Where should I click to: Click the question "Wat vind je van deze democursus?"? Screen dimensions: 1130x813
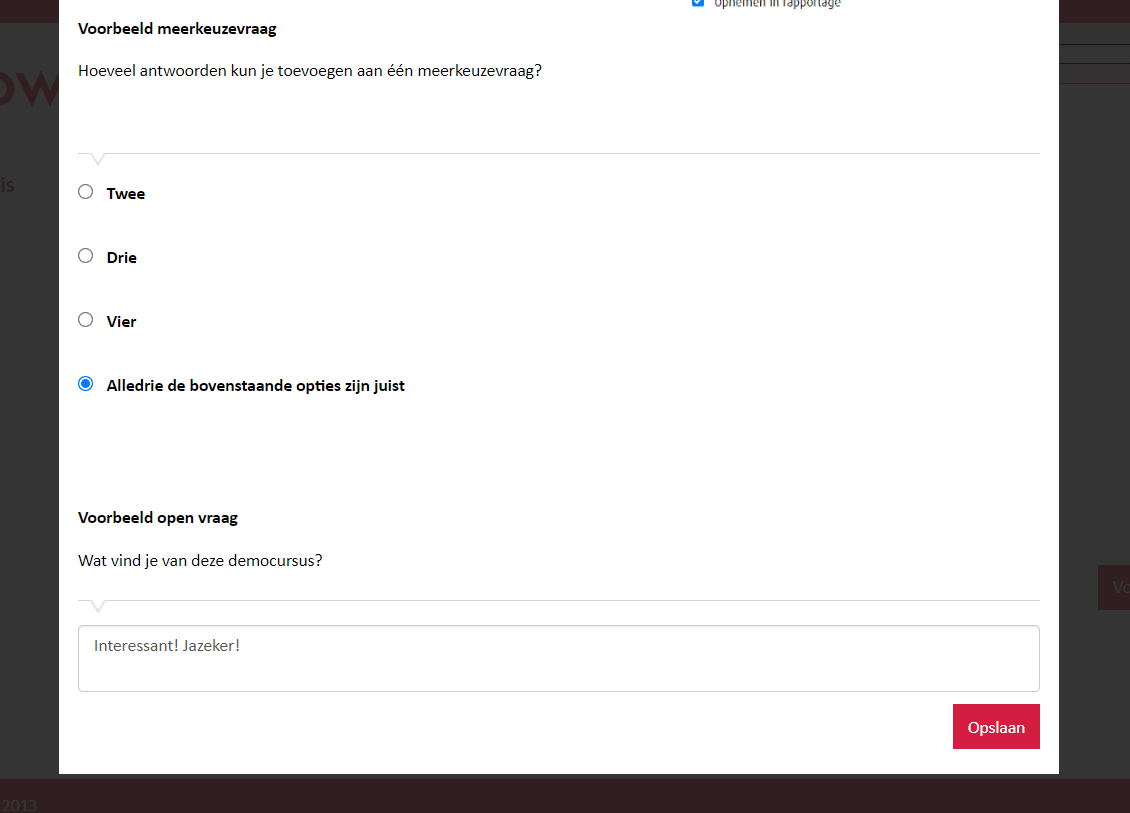[200, 561]
